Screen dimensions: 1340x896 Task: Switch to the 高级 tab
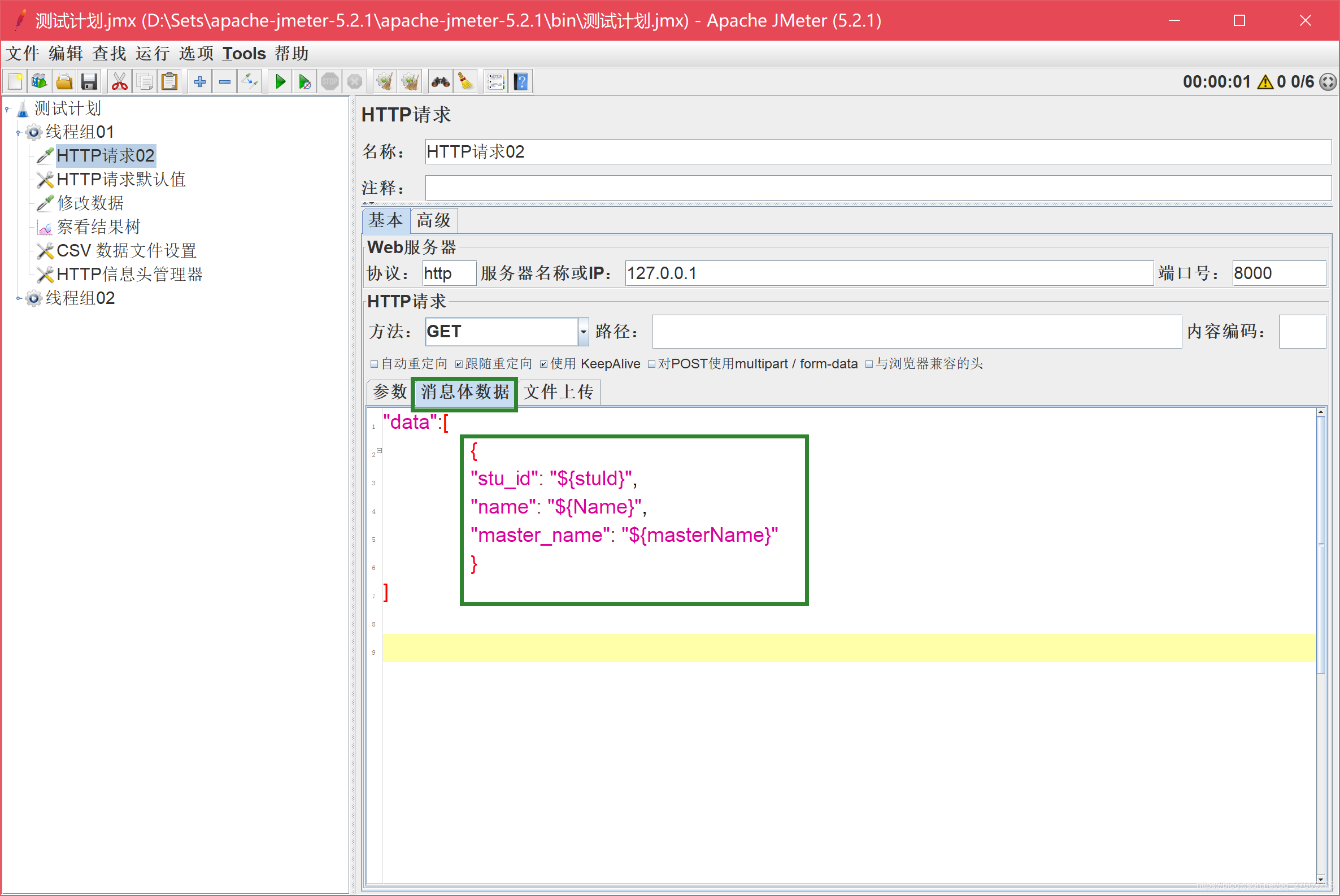(433, 220)
